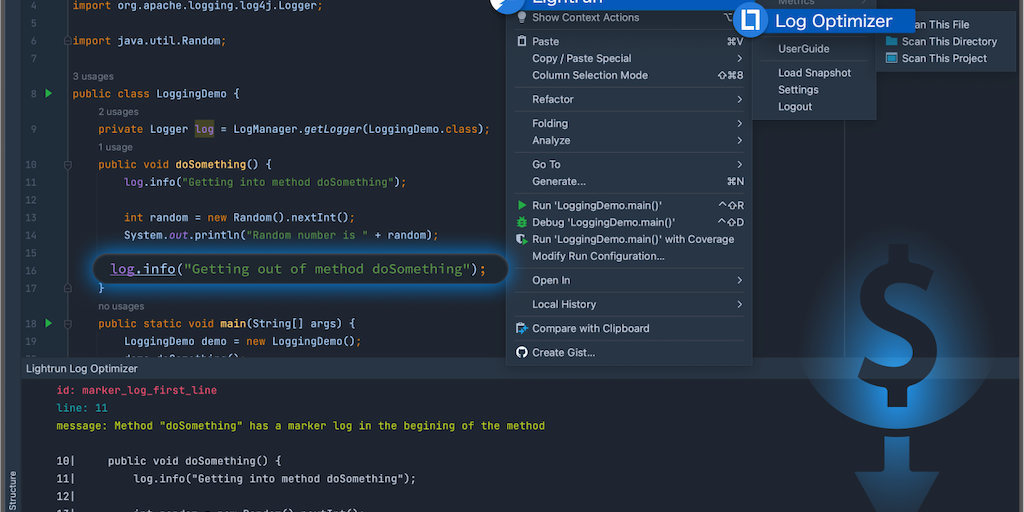
Task: Open the Structure tool window tab
Action: [x=12, y=490]
